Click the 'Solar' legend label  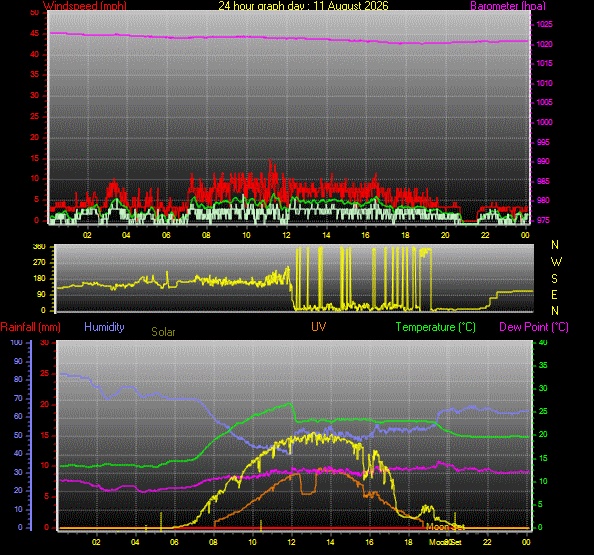coord(163,332)
